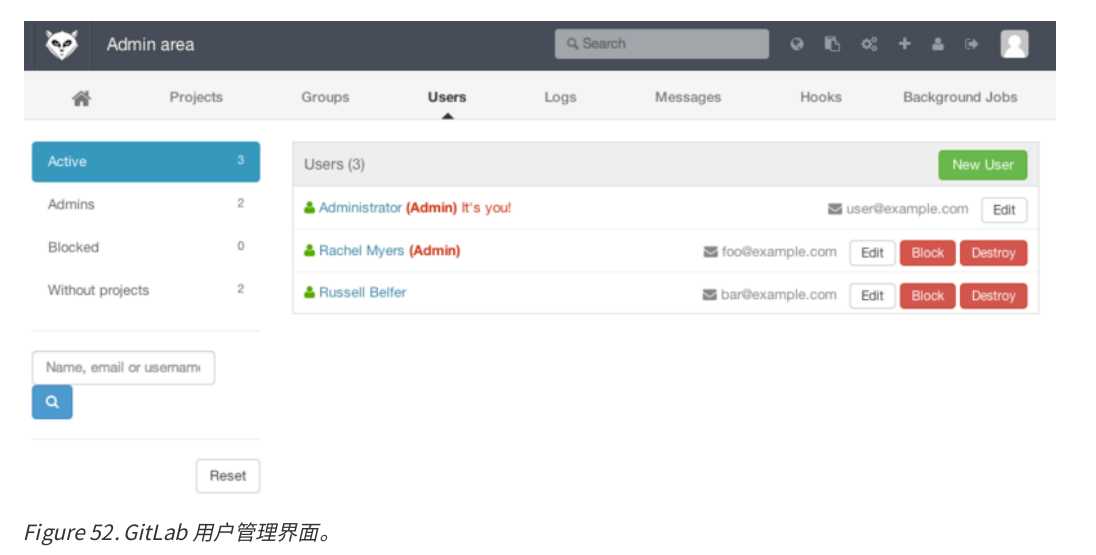
Task: Click the plus new project icon
Action: (x=904, y=44)
